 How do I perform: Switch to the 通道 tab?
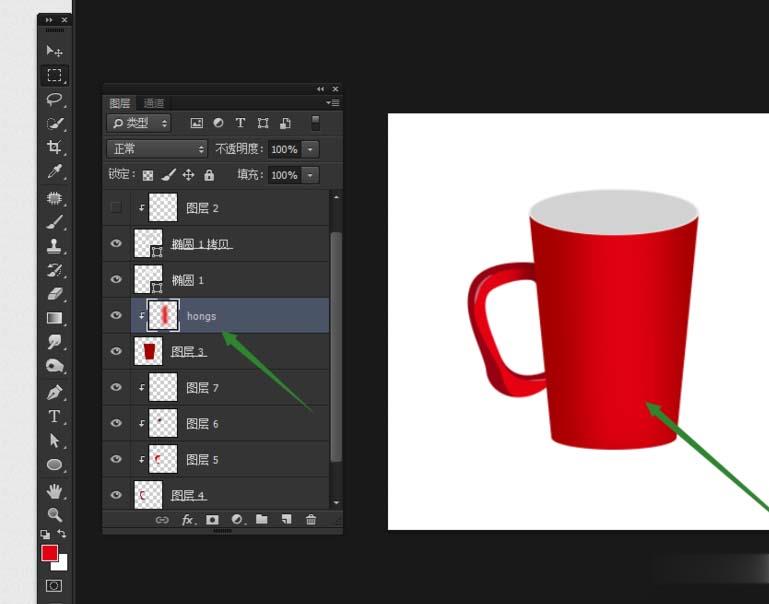(x=153, y=103)
